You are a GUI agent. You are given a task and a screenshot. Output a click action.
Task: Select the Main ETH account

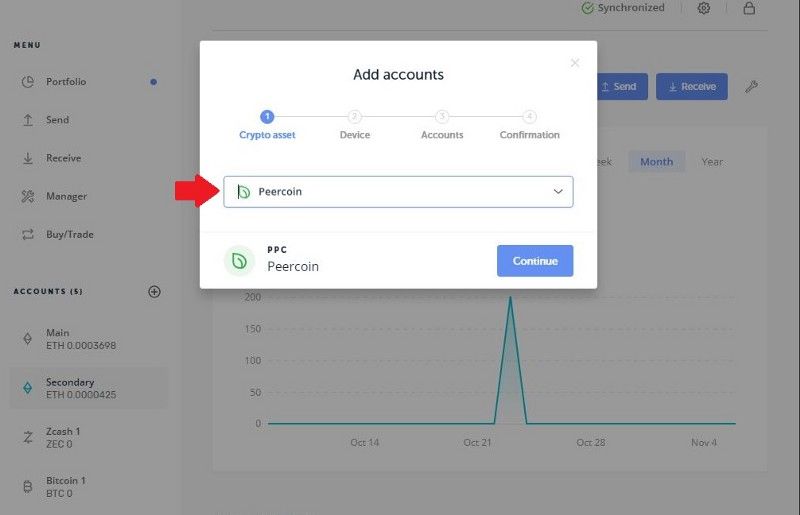(x=88, y=339)
